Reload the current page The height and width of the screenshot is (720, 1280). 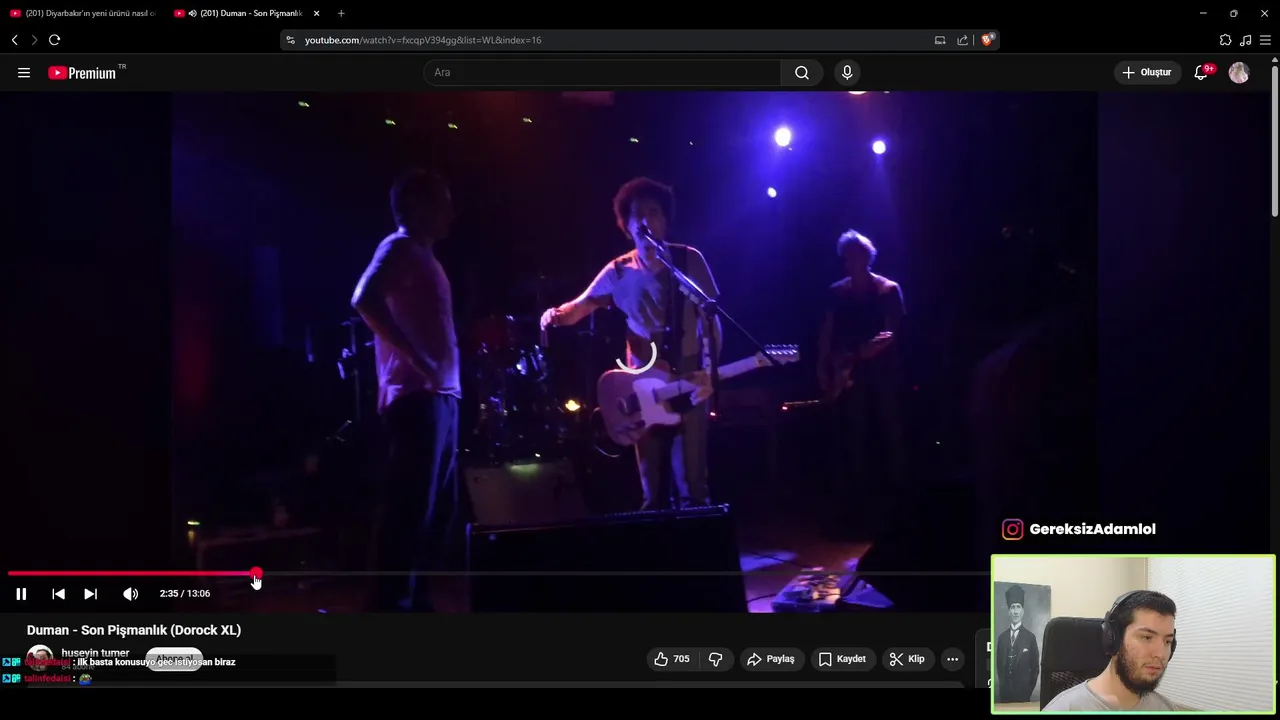pos(54,40)
